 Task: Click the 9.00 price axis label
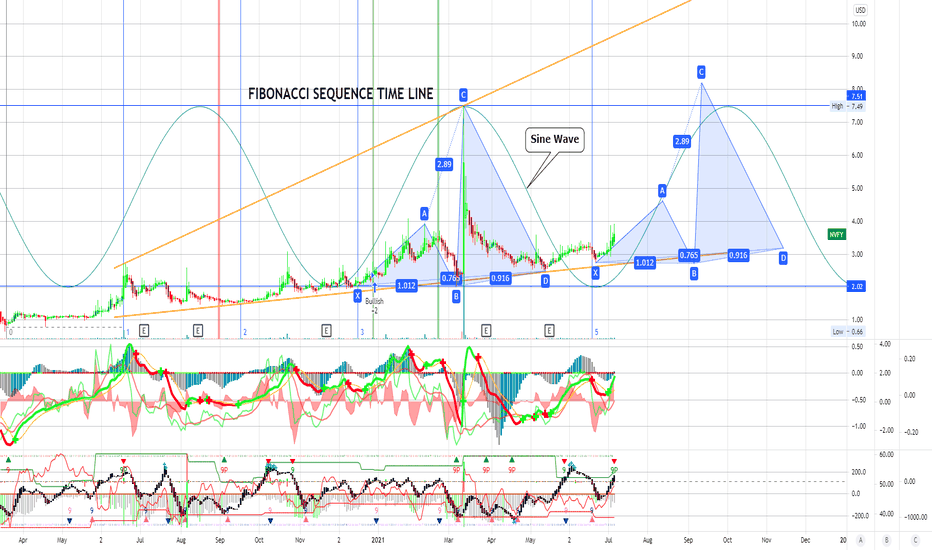point(857,56)
